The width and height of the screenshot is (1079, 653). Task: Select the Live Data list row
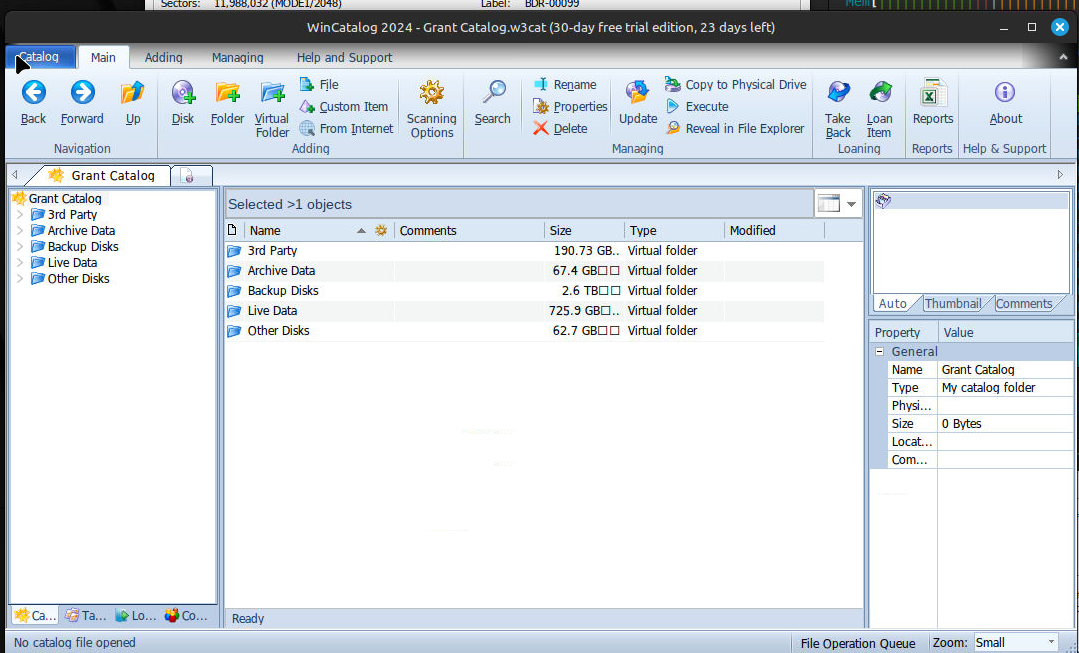click(x=524, y=310)
